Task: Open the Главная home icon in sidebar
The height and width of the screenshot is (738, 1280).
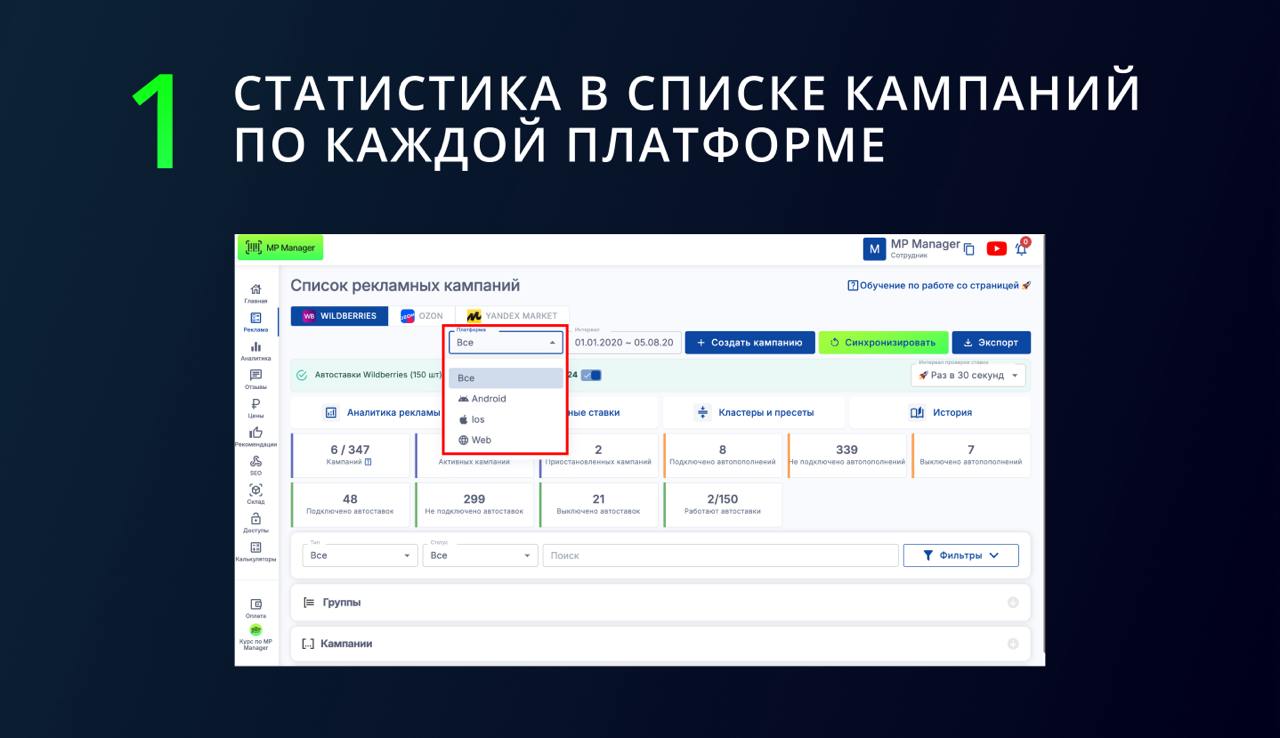Action: (x=256, y=291)
